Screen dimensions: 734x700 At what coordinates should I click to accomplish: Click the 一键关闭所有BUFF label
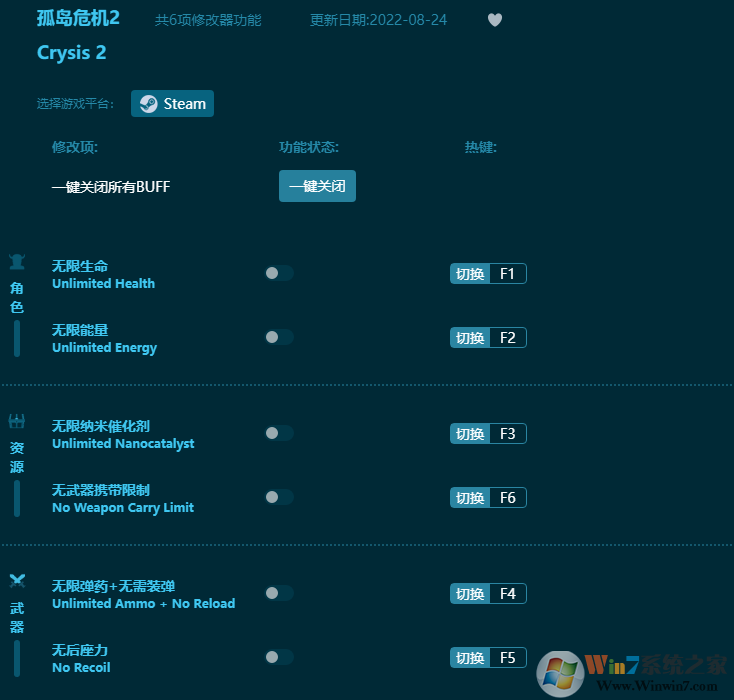[111, 187]
